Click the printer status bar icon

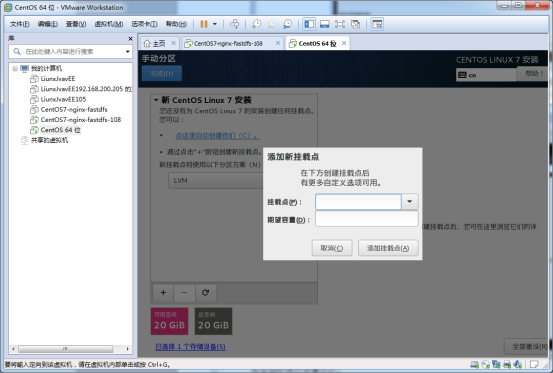point(507,364)
